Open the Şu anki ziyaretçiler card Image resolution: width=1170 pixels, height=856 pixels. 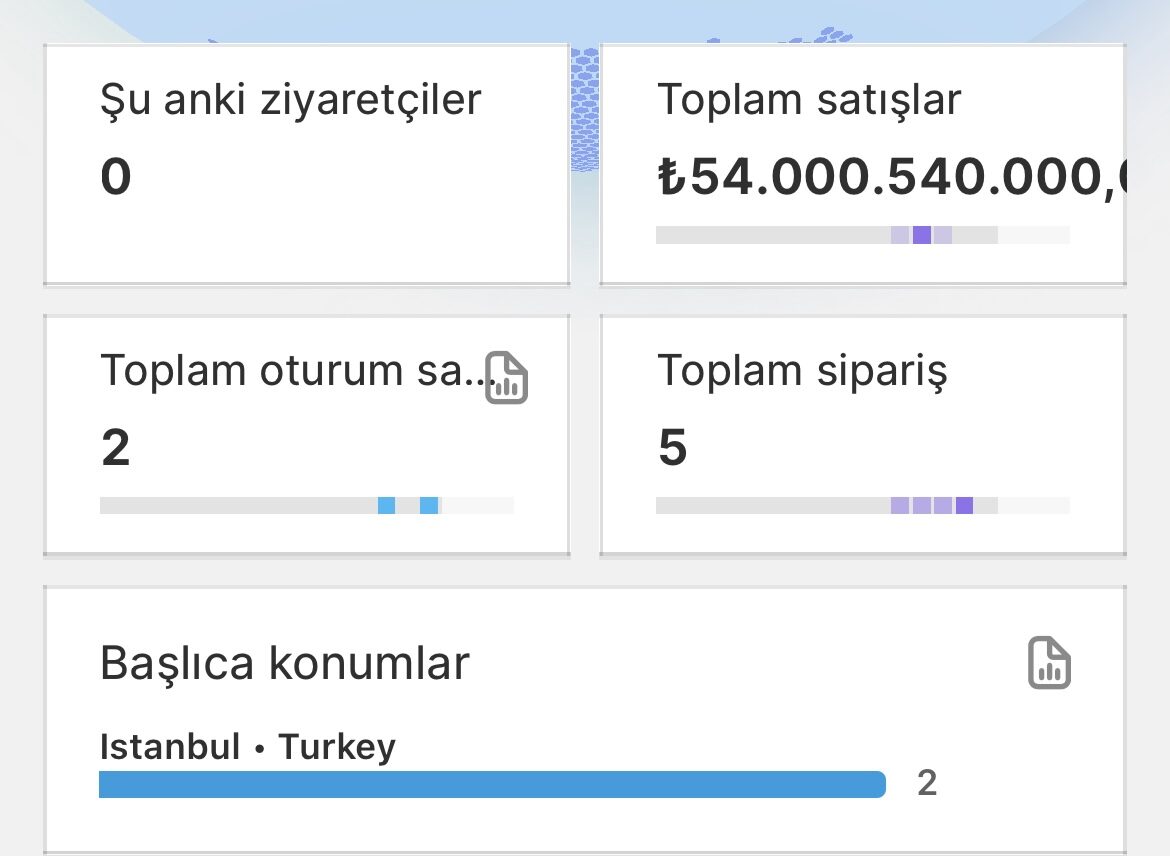307,164
